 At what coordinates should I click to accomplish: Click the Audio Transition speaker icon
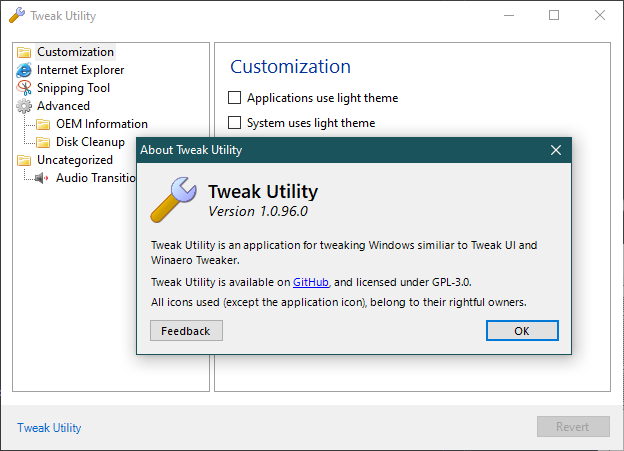tap(42, 178)
